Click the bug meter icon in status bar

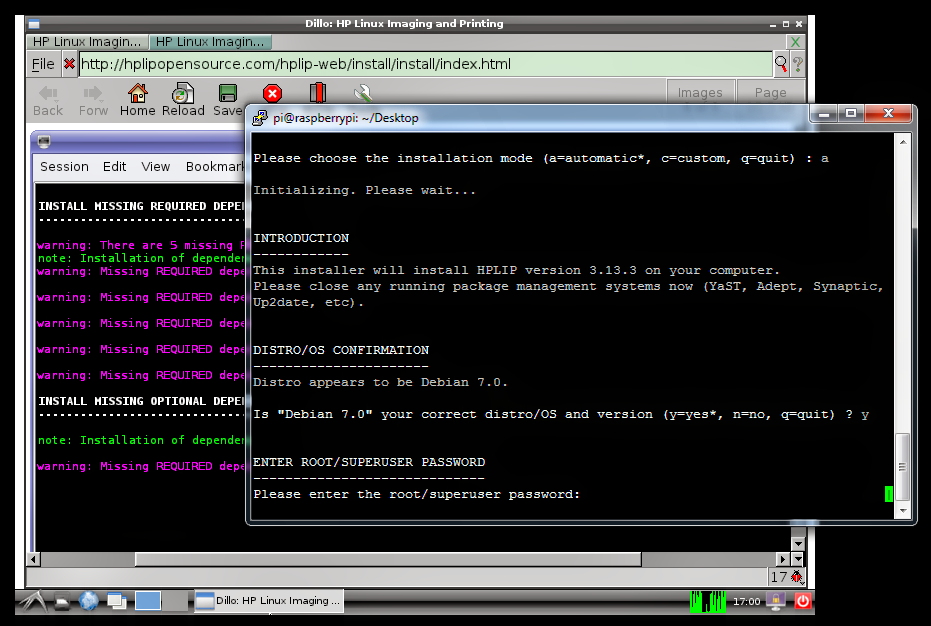(797, 577)
